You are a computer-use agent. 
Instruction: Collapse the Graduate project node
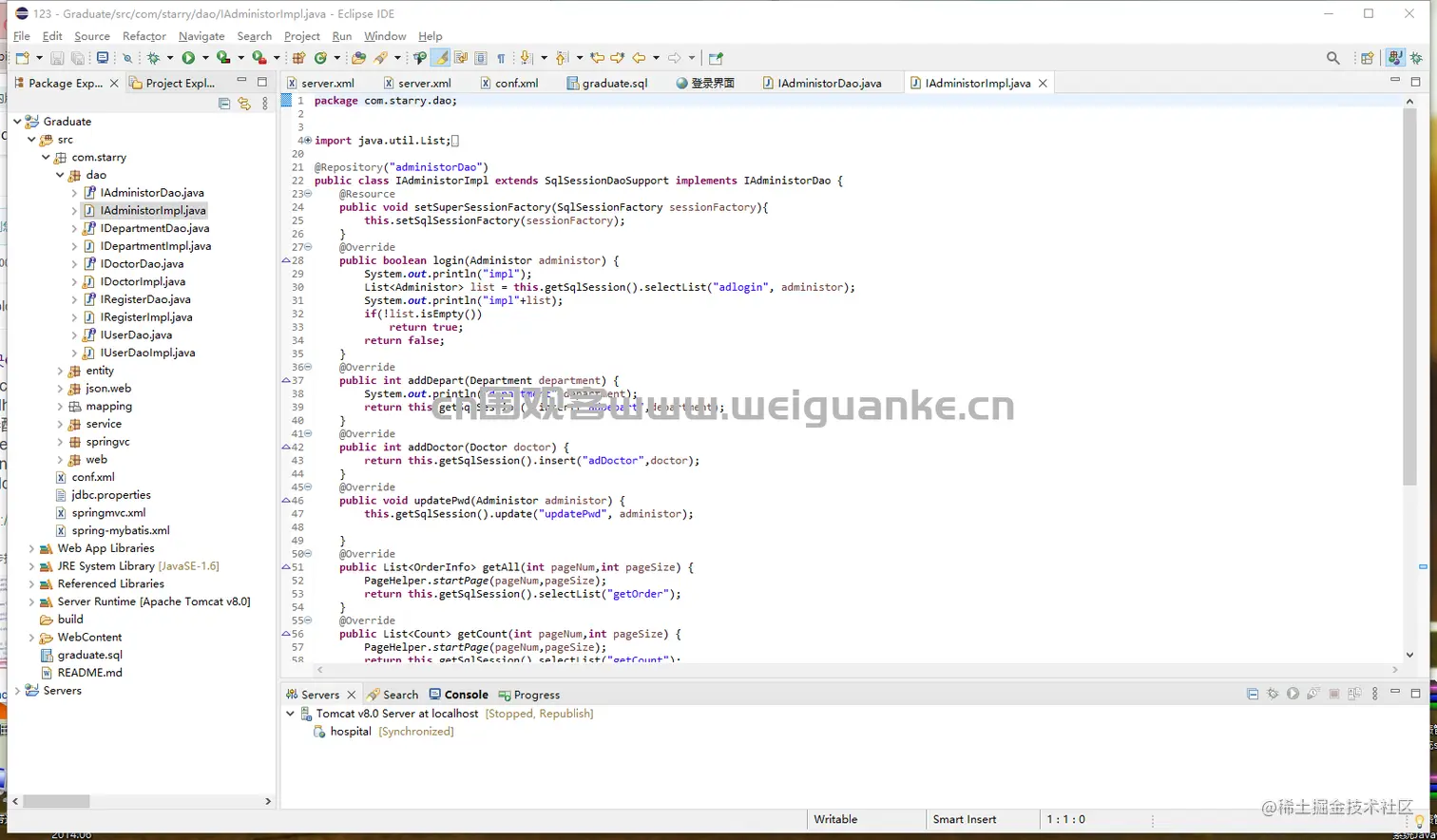[17, 122]
